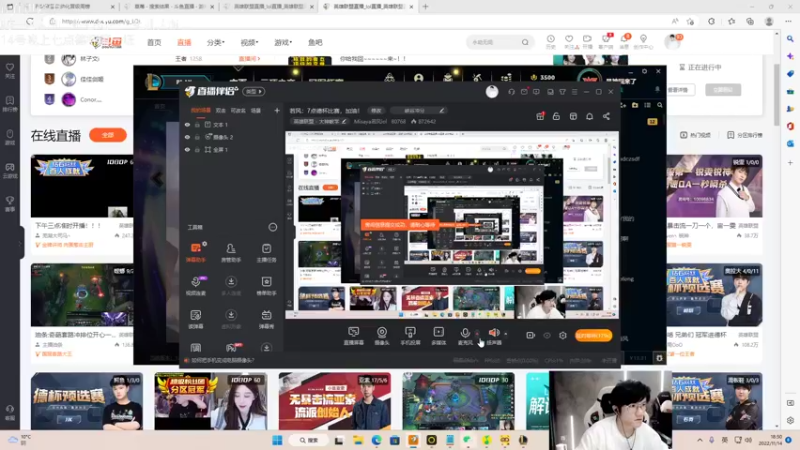The width and height of the screenshot is (800, 450).
Task: Open user avatar in streaming companion title bar
Action: (492, 92)
